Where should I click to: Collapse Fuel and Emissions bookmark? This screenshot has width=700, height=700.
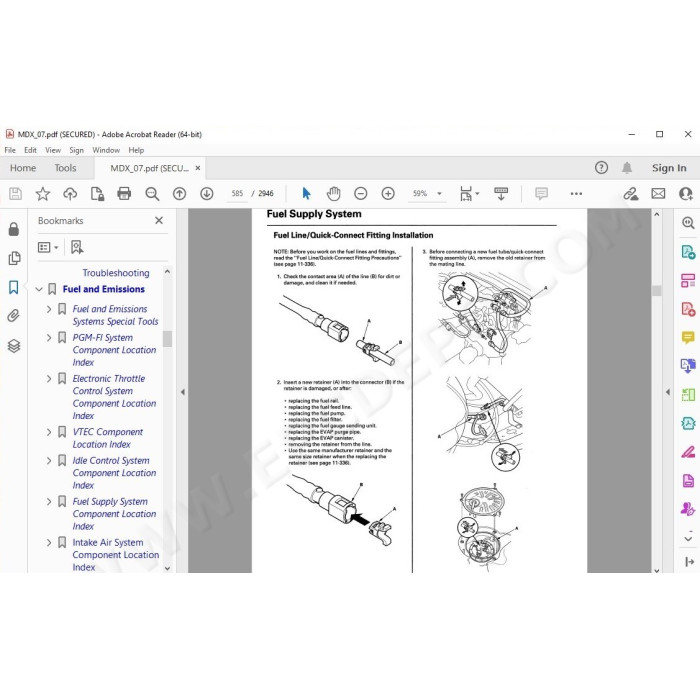[x=39, y=289]
